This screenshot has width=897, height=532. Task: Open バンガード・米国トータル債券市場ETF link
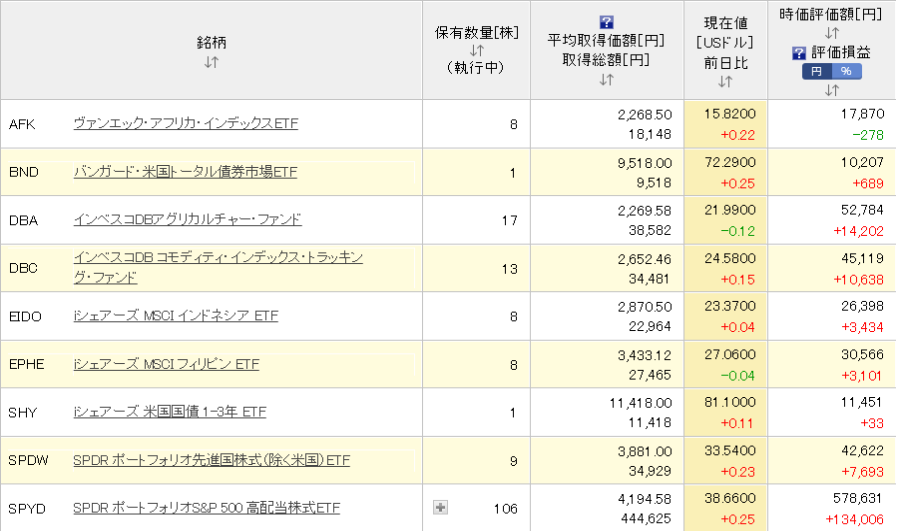coord(185,172)
